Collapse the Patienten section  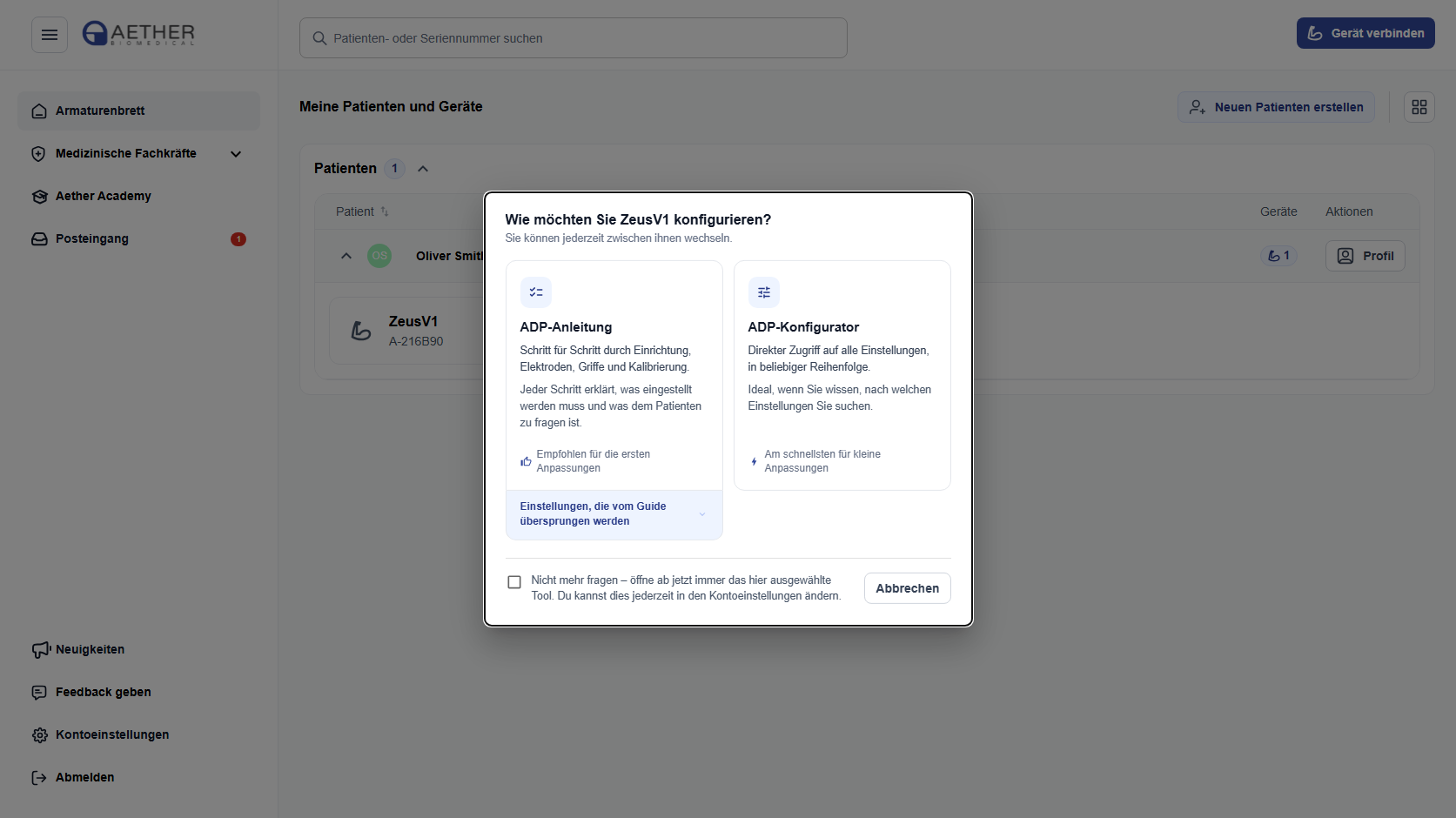[423, 169]
